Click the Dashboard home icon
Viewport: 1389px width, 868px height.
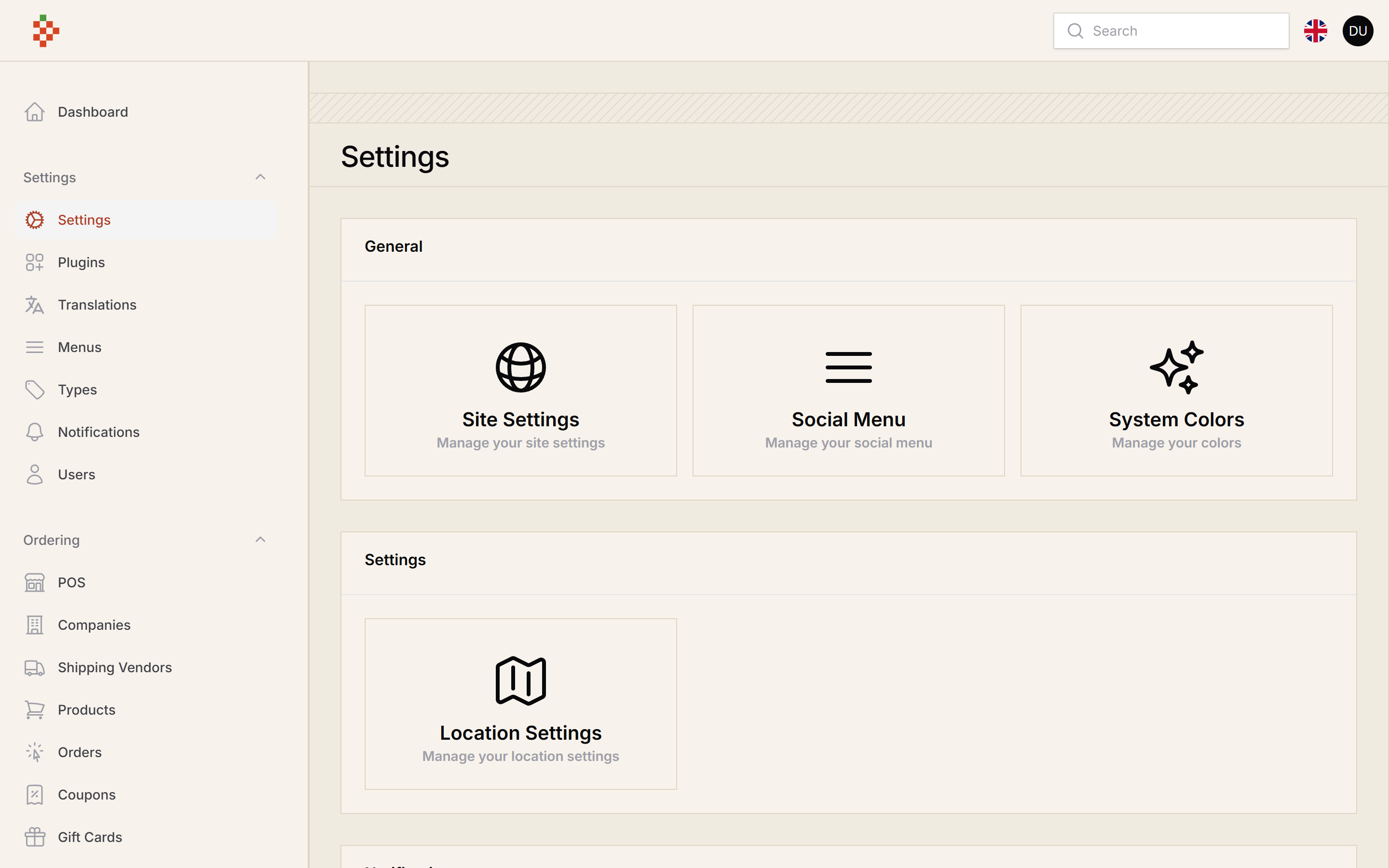pos(34,112)
